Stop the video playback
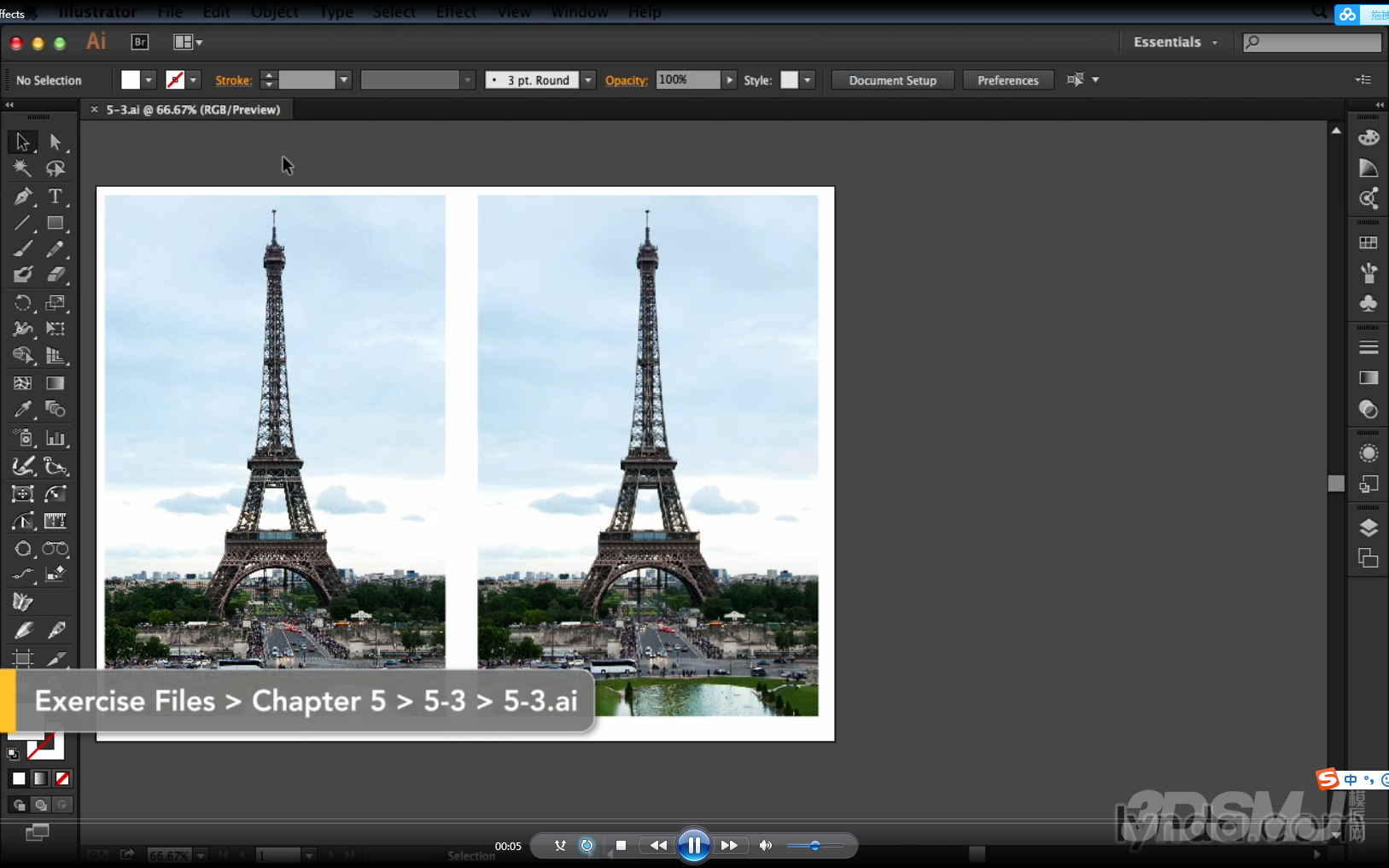Viewport: 1389px width, 868px height. coord(621,846)
